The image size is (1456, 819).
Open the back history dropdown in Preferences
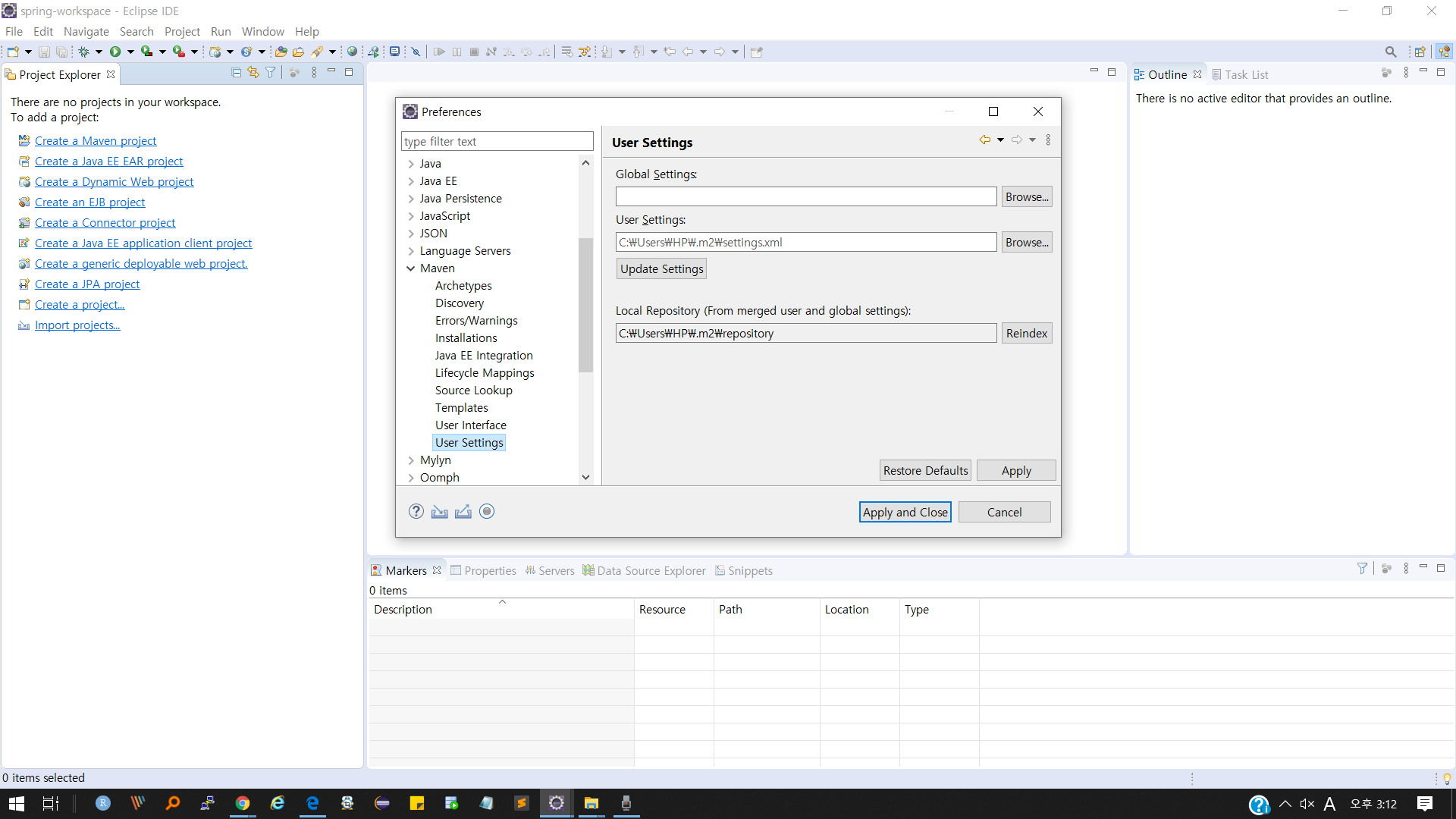click(x=1000, y=140)
